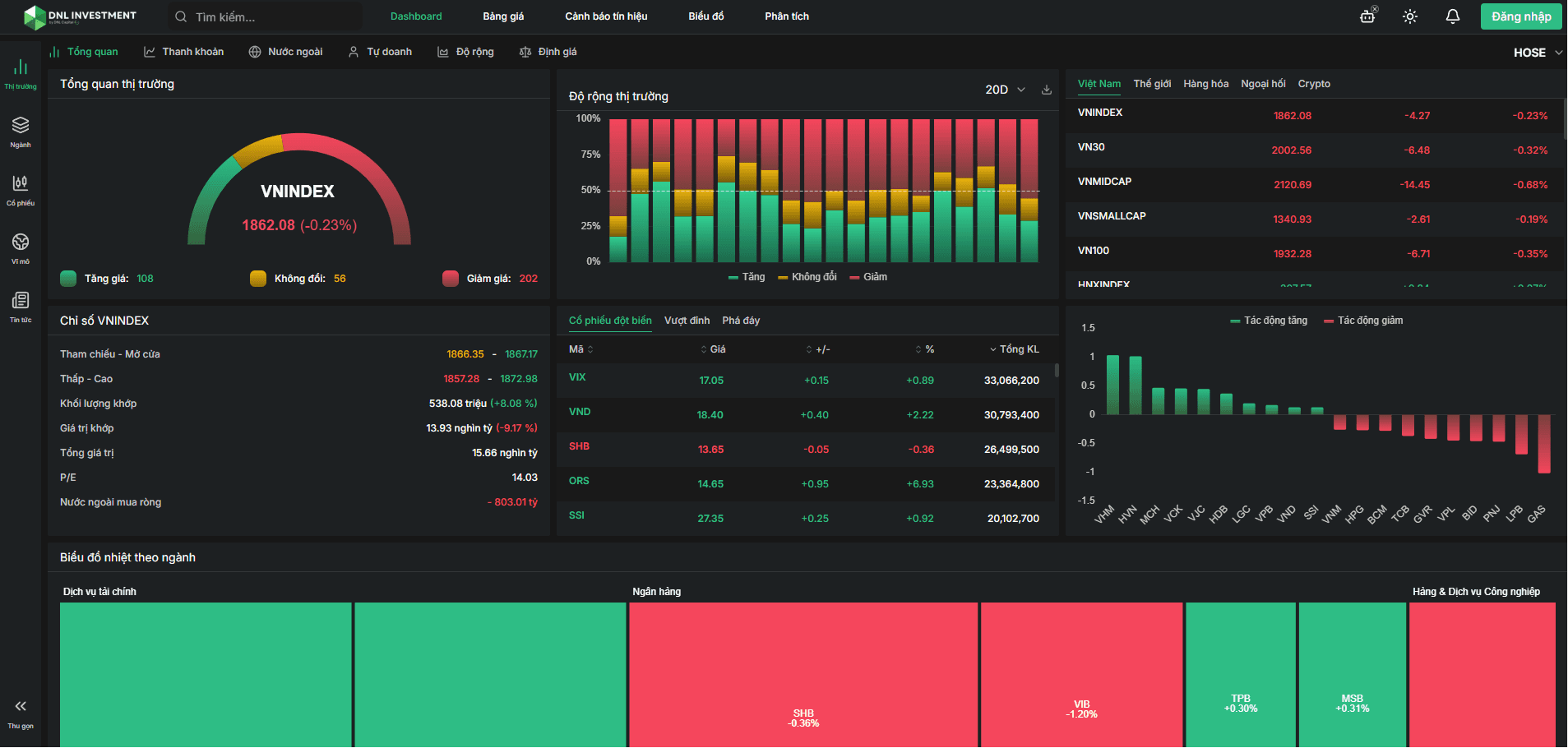Sort the +/- column
The image size is (1568, 748).
[809, 349]
